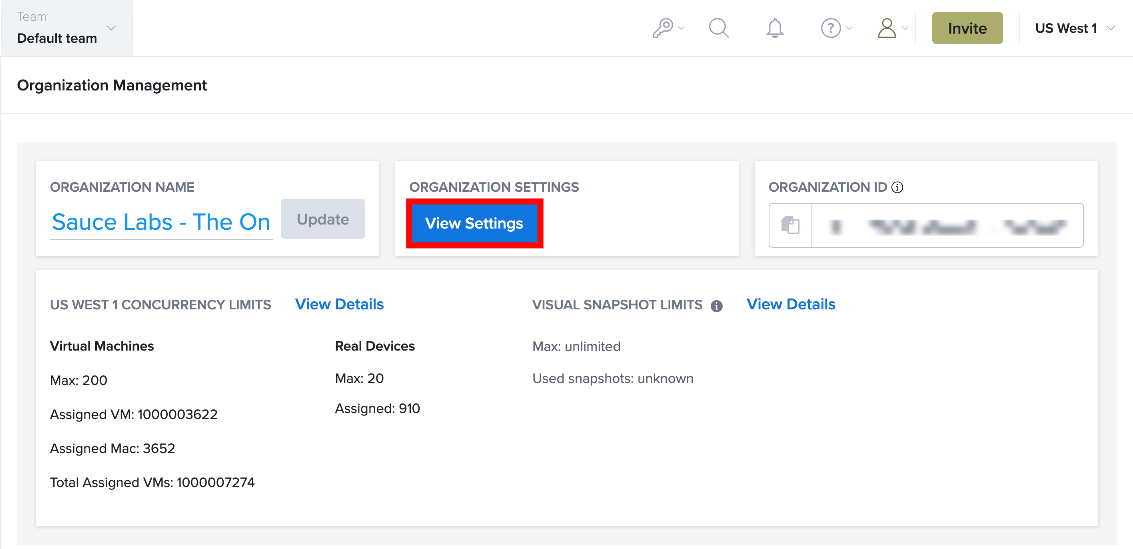This screenshot has width=1133, height=549.
Task: Click the organization name input field
Action: point(161,222)
